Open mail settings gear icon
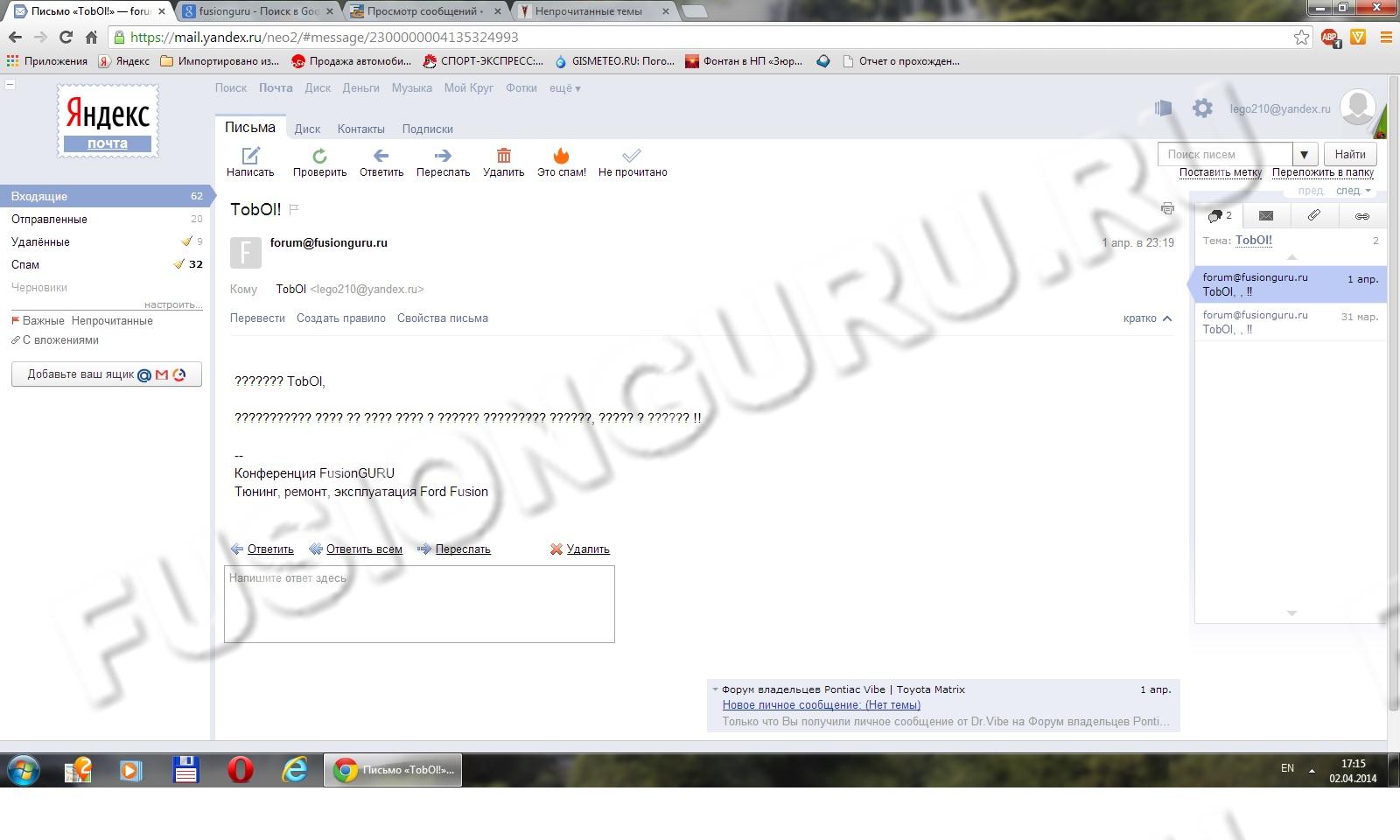Screen dimensions: 1400x840 (1203, 108)
